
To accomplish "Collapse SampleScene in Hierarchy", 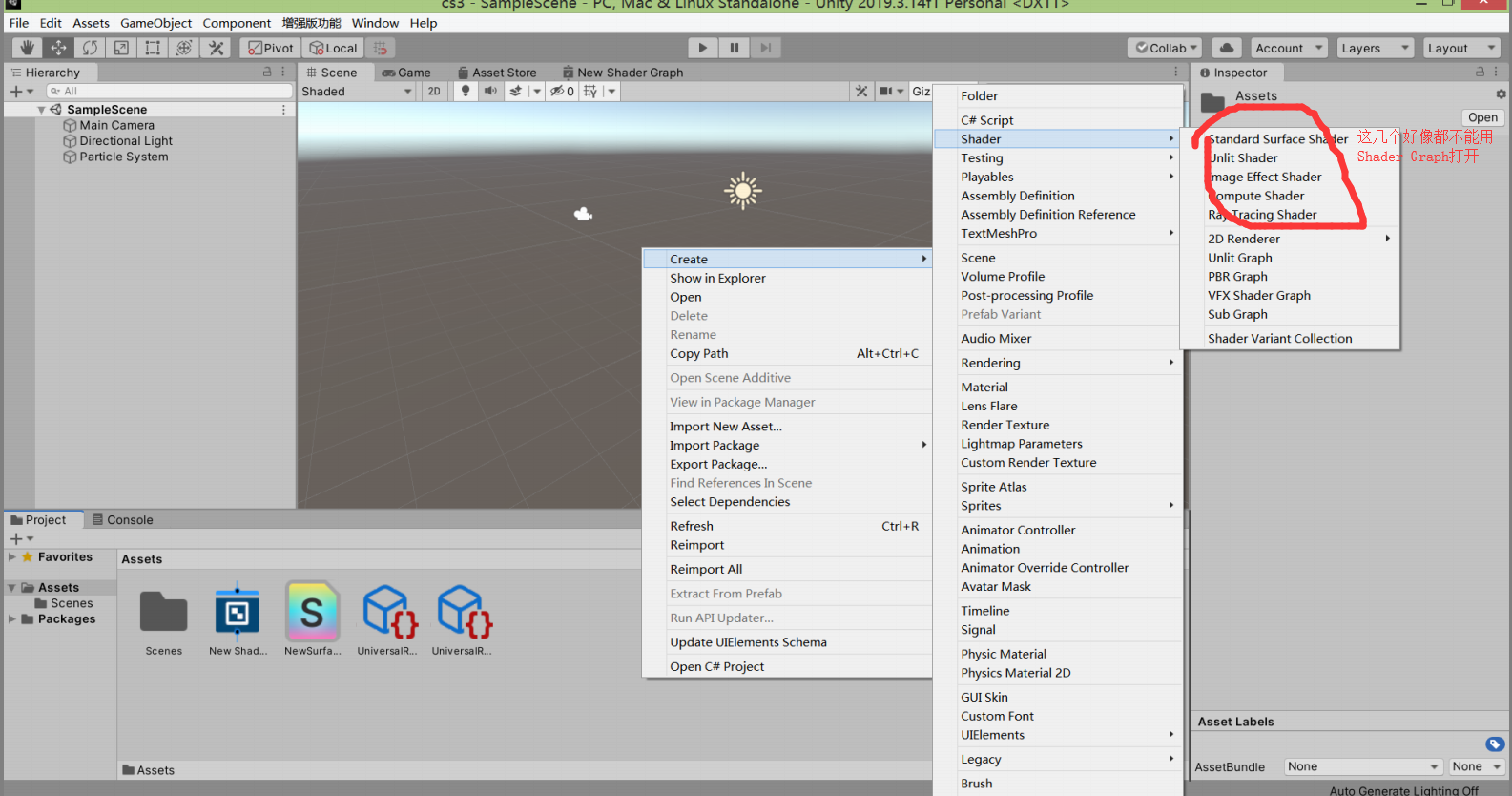I will [41, 110].
